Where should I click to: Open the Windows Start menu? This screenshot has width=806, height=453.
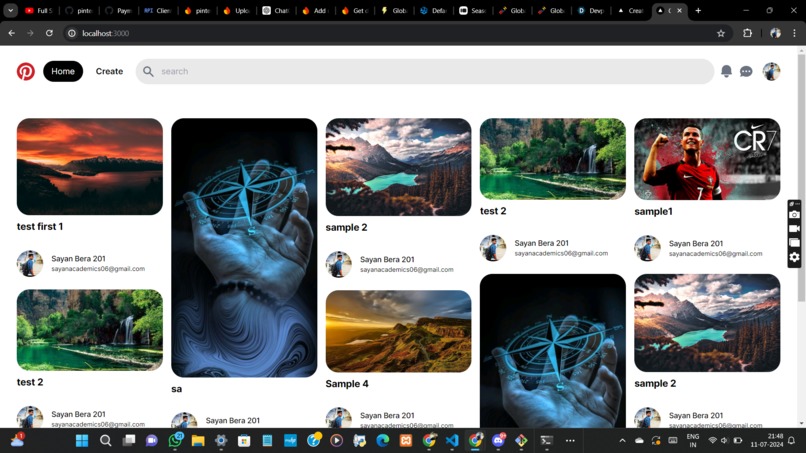tap(82, 441)
